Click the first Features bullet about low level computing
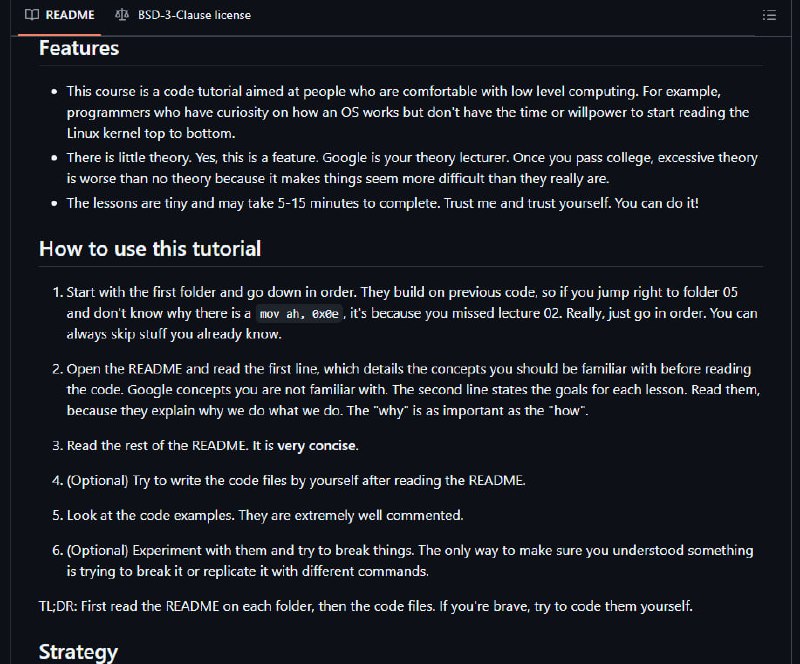This screenshot has height=664, width=800. tap(408, 112)
